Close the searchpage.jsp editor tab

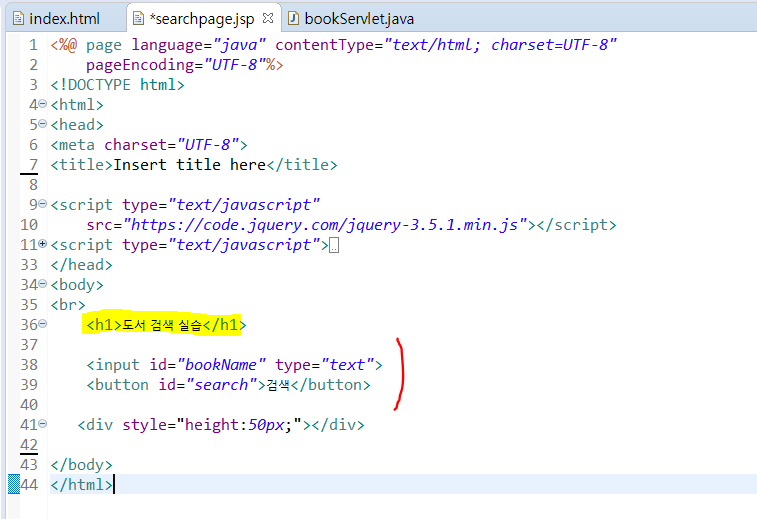coord(268,18)
